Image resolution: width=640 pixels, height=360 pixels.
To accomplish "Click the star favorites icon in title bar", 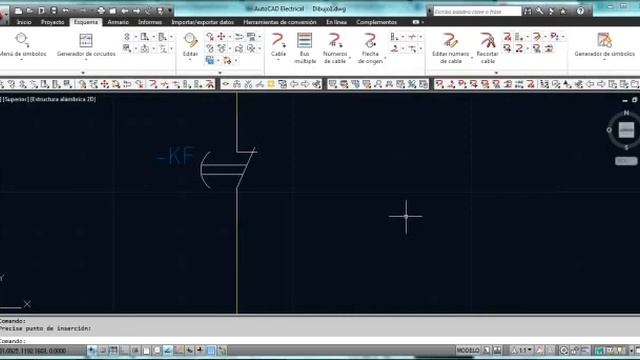I will 563,11.
